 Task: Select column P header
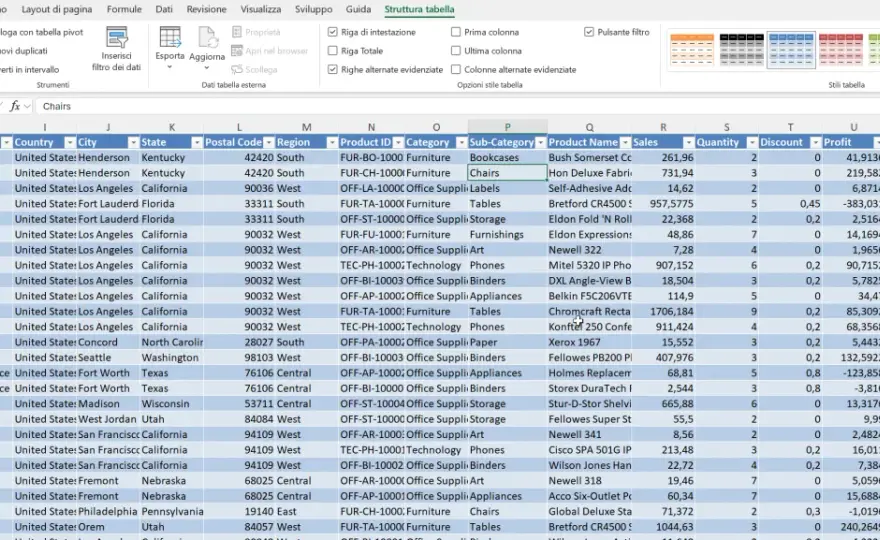coord(507,127)
